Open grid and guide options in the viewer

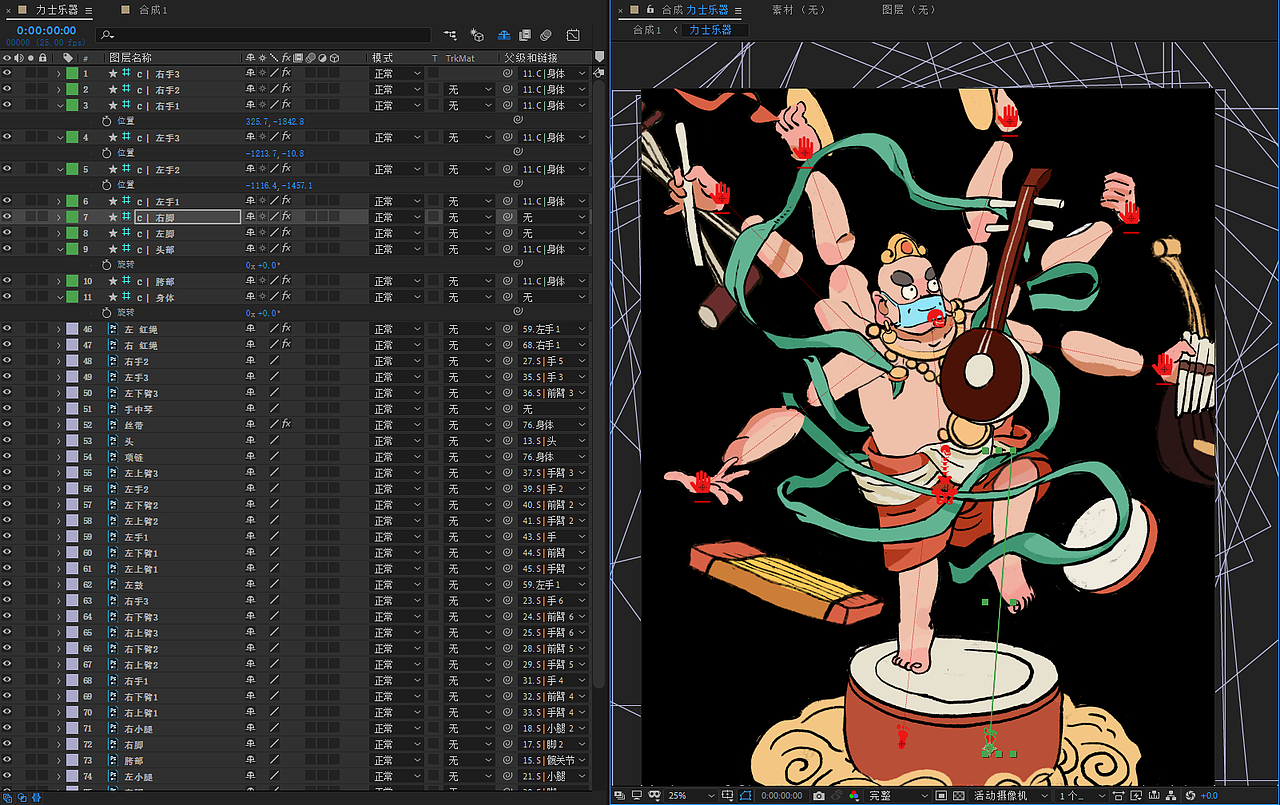[x=729, y=795]
